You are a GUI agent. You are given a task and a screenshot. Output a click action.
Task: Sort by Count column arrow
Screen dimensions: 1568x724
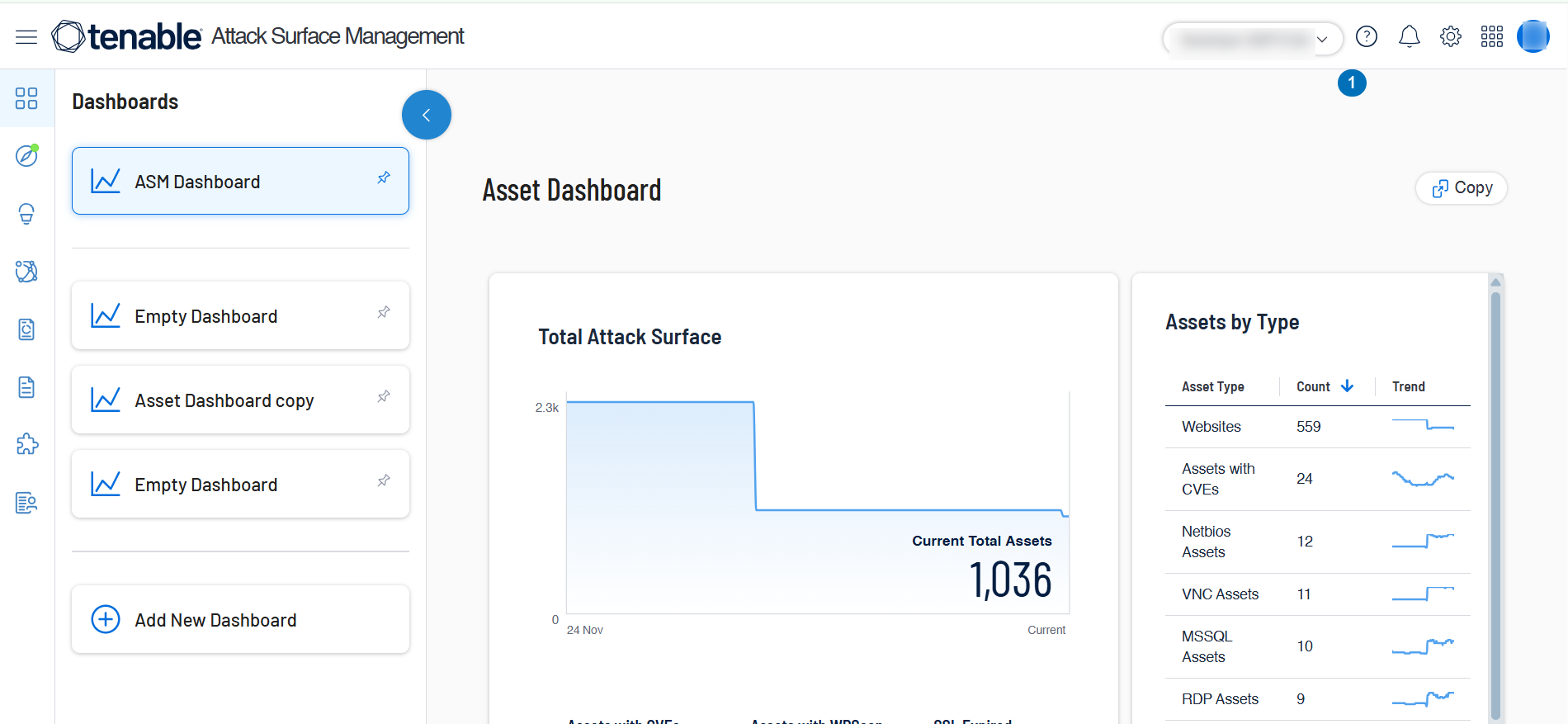[x=1347, y=386]
